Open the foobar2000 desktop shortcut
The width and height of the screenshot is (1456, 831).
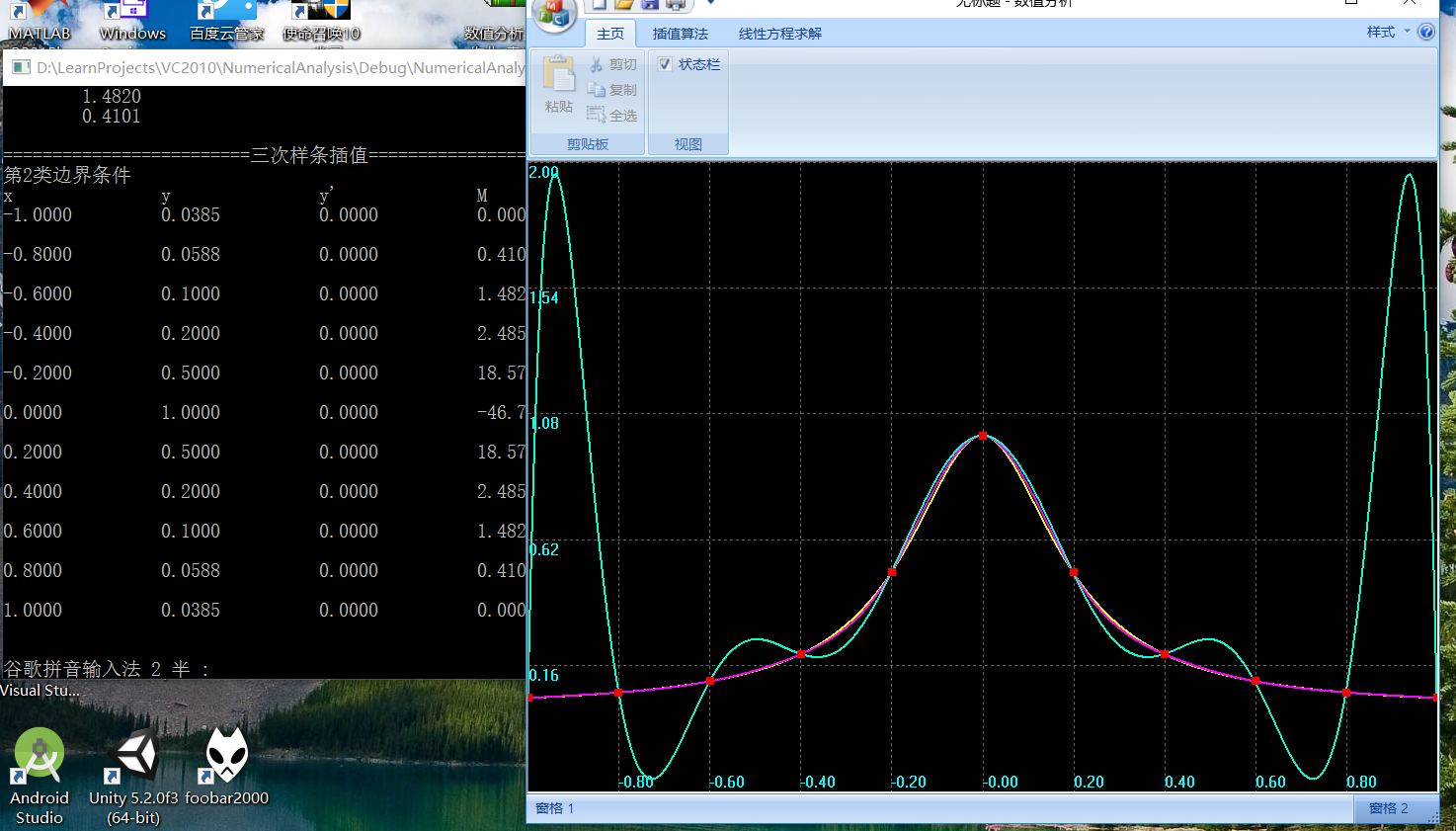(x=226, y=756)
